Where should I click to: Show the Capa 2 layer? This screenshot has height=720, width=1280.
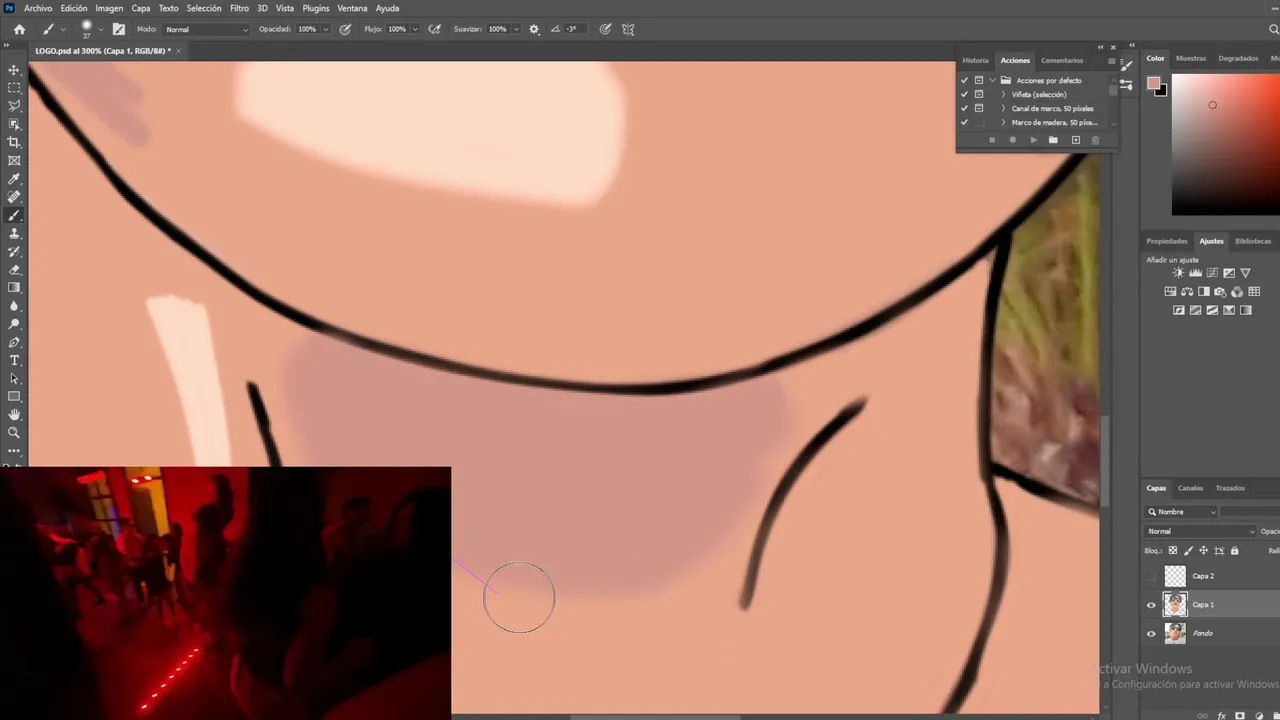[1151, 576]
